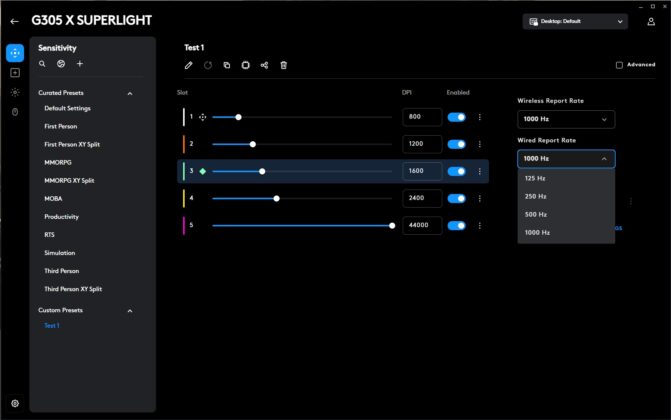Select the MMORPG preset
Image resolution: width=671 pixels, height=420 pixels.
(x=58, y=162)
